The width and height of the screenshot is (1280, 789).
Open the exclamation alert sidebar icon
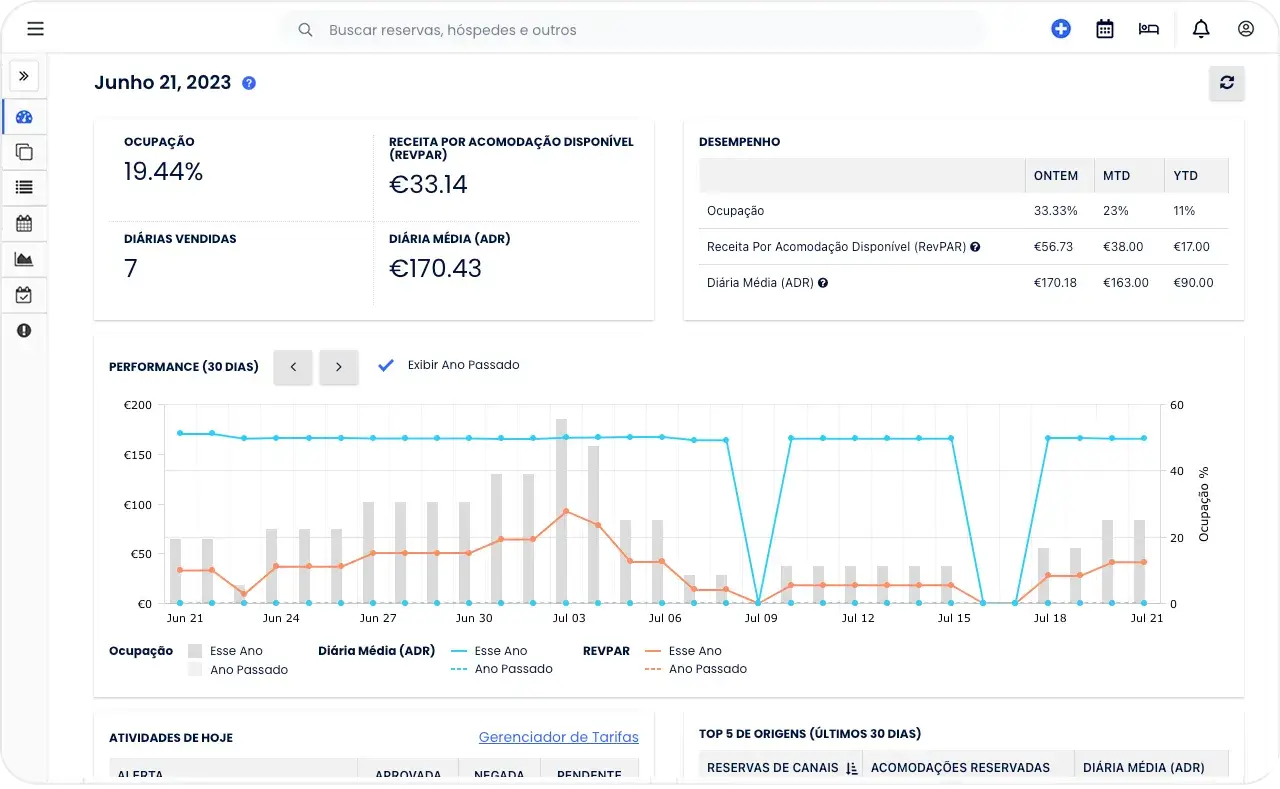24,330
